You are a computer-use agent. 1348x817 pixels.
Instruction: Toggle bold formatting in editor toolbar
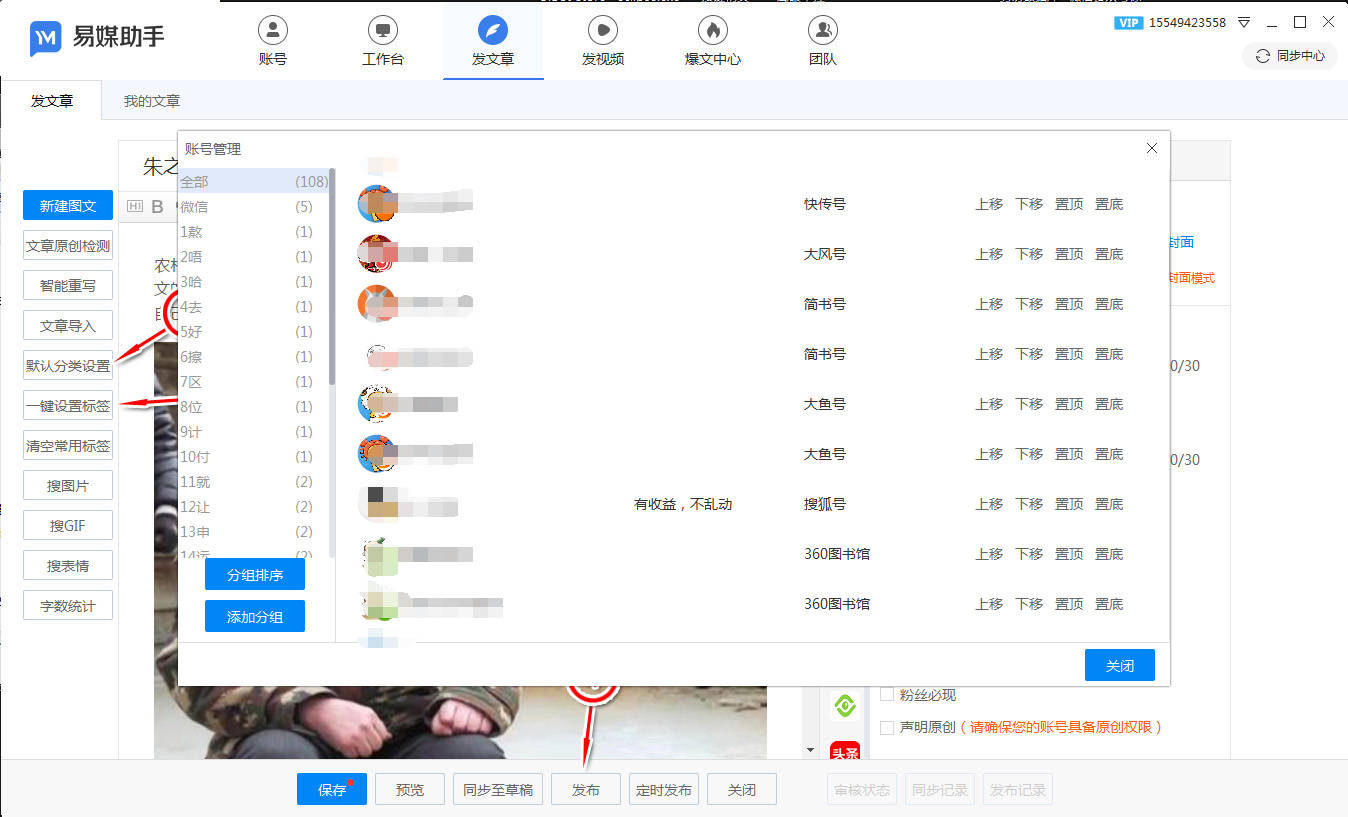click(x=157, y=207)
